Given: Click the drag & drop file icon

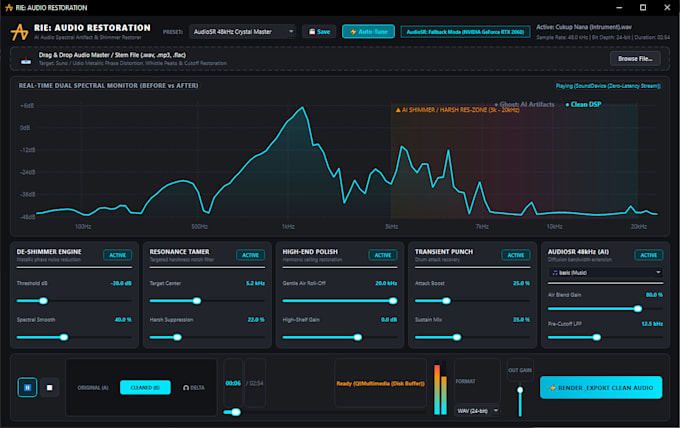Looking at the screenshot, I should (26, 60).
